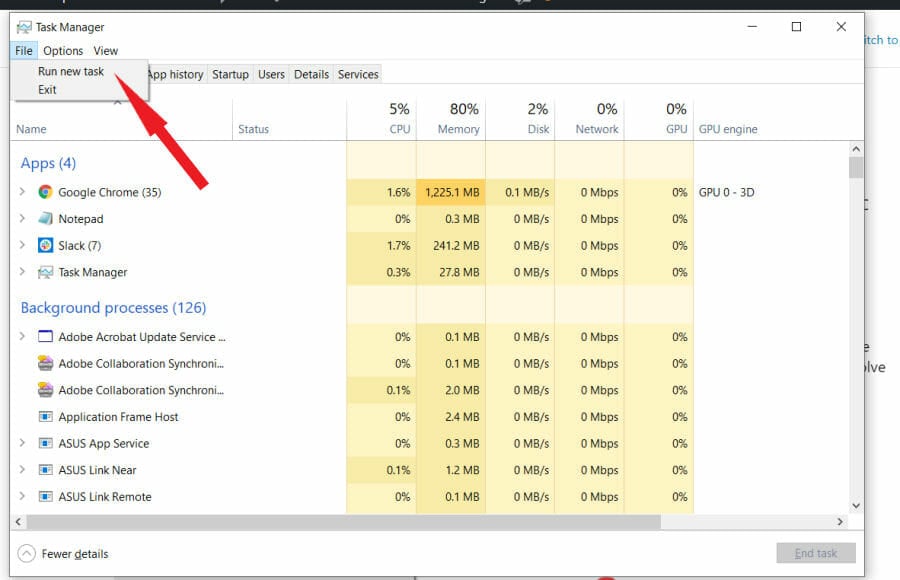This screenshot has width=900, height=580.
Task: Click Task Manager's 27.8 MB memory value
Action: point(459,272)
